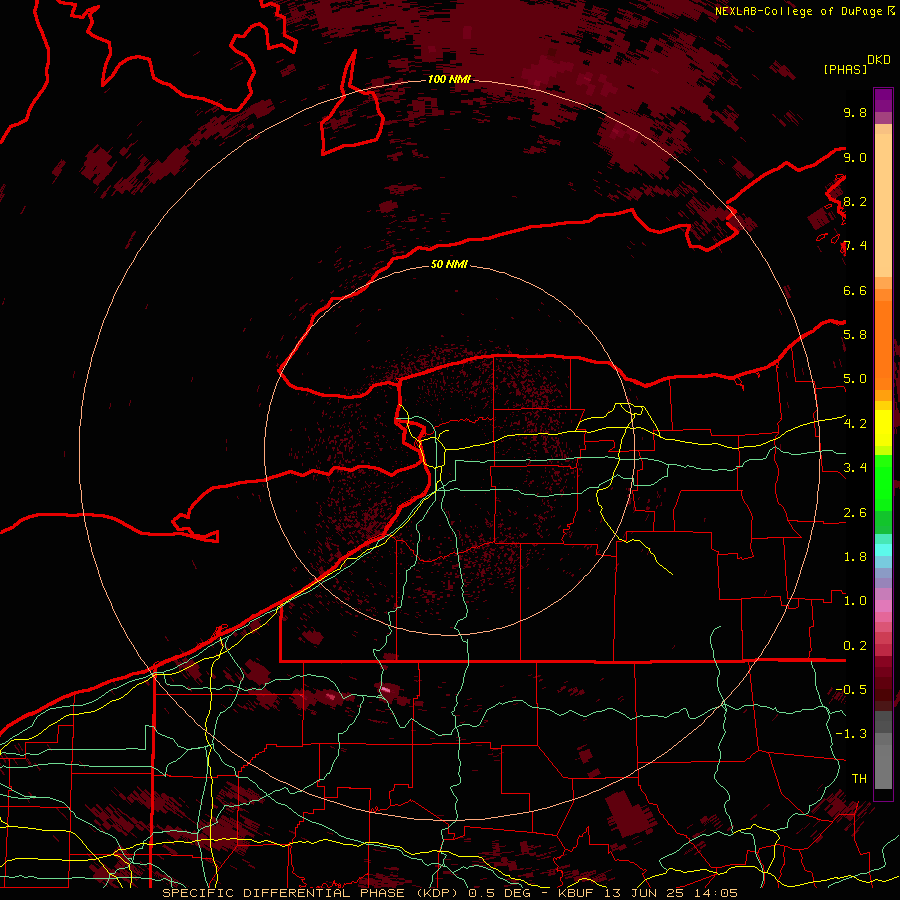Click the 5.8 value on the color scale
This screenshot has width=900, height=900.
tap(855, 335)
